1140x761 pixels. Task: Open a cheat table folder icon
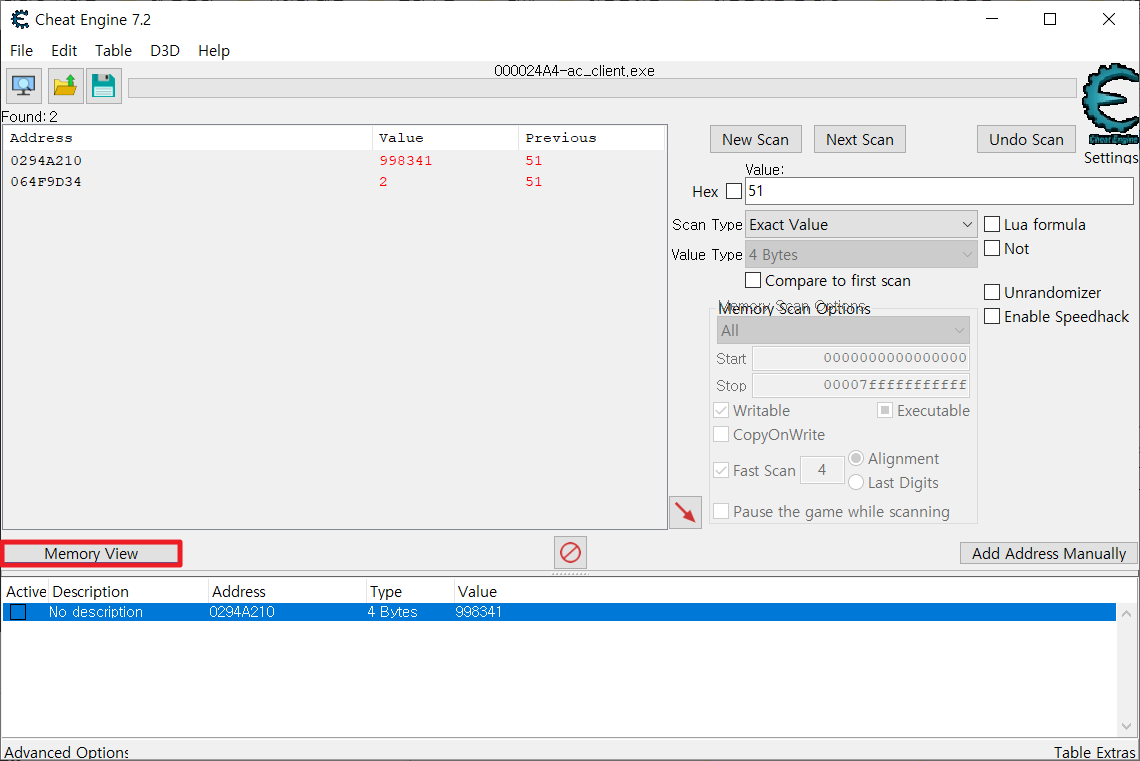pyautogui.click(x=65, y=86)
